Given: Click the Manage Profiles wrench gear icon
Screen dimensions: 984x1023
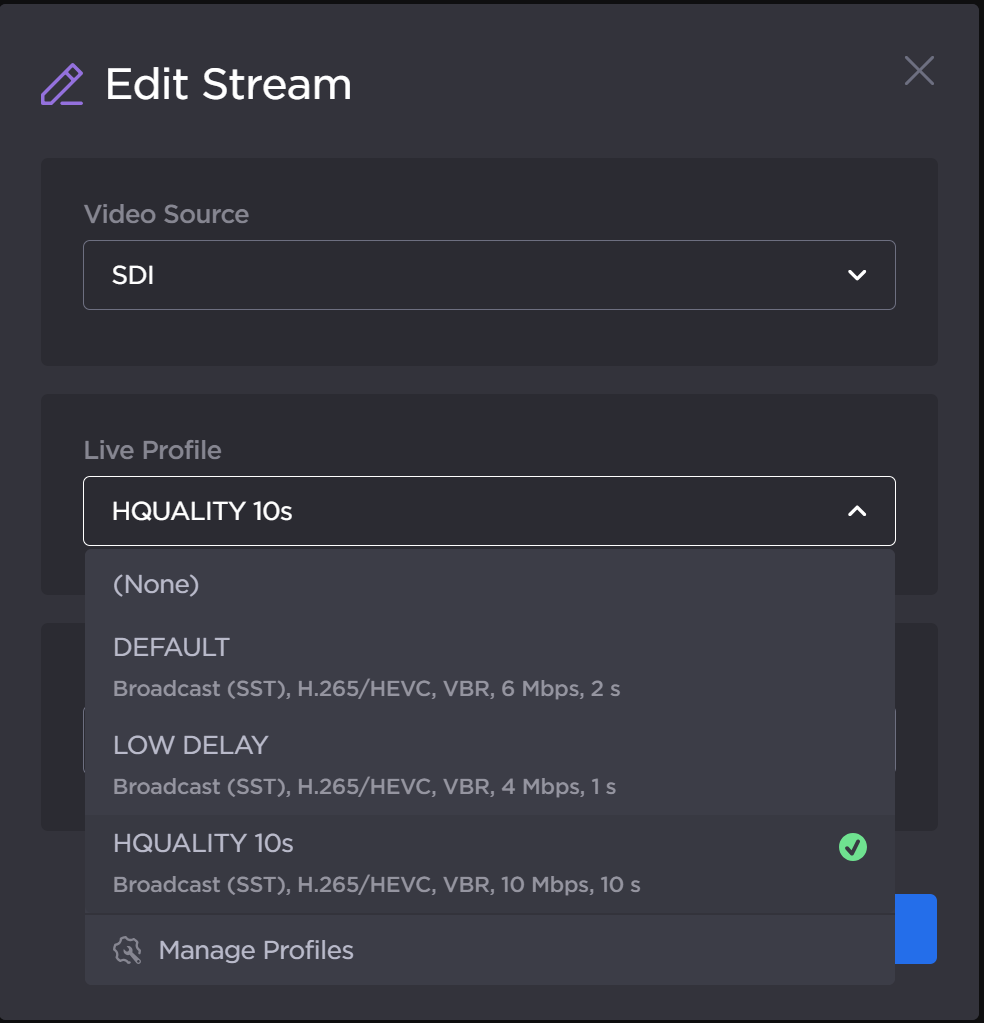Looking at the screenshot, I should point(128,950).
